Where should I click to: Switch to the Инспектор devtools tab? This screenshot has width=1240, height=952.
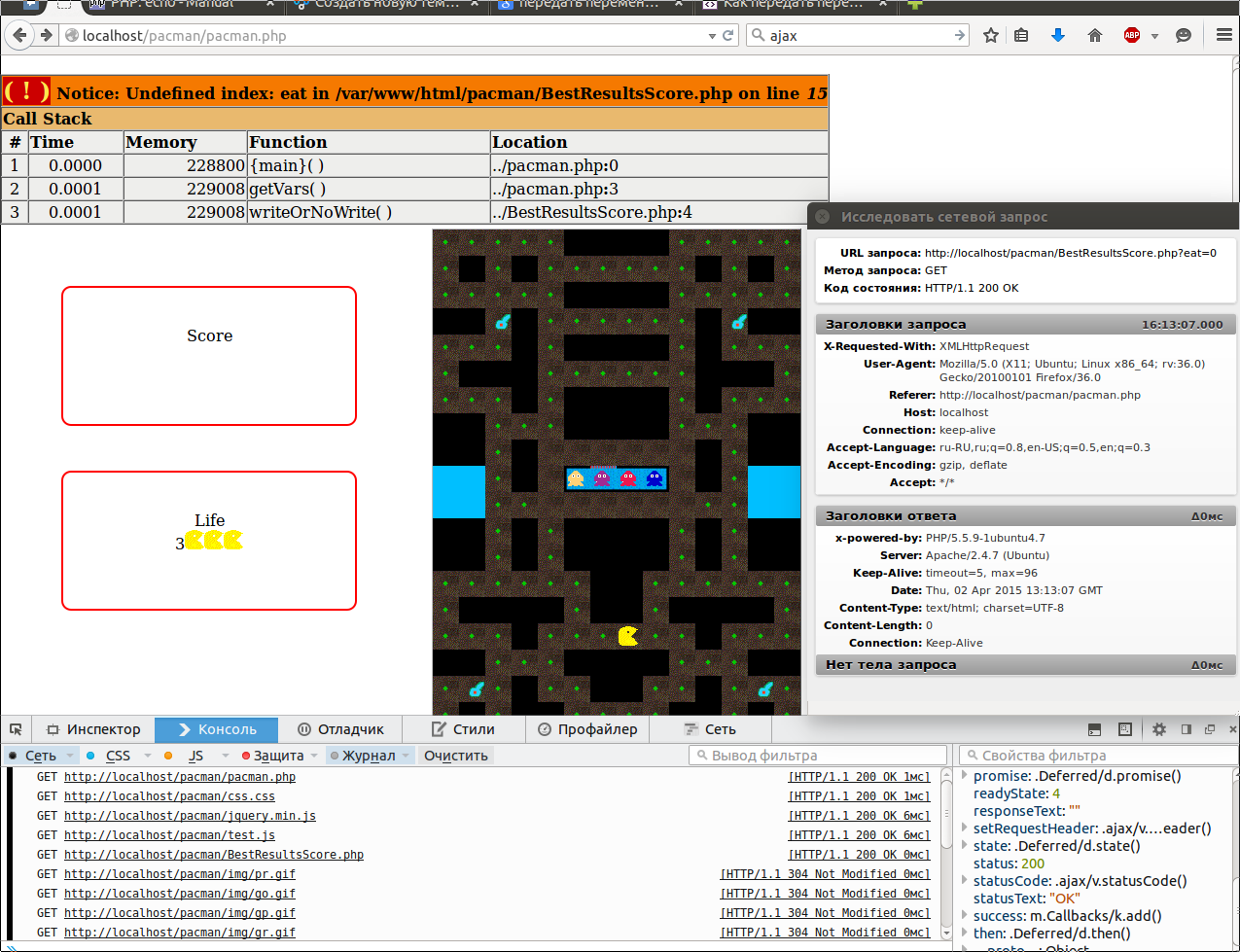[93, 729]
